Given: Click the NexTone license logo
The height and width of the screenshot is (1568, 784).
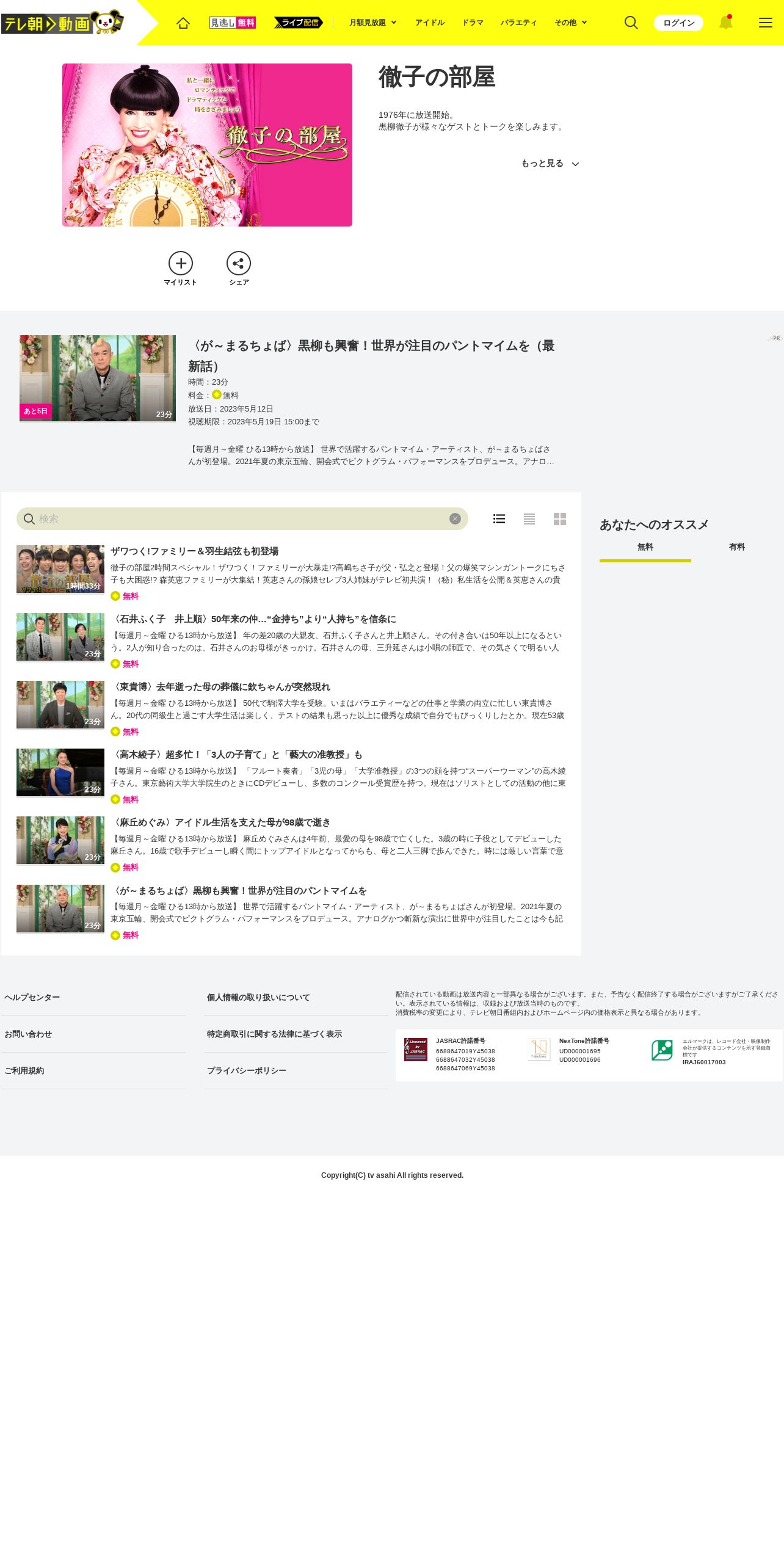Looking at the screenshot, I should coord(539,1050).
